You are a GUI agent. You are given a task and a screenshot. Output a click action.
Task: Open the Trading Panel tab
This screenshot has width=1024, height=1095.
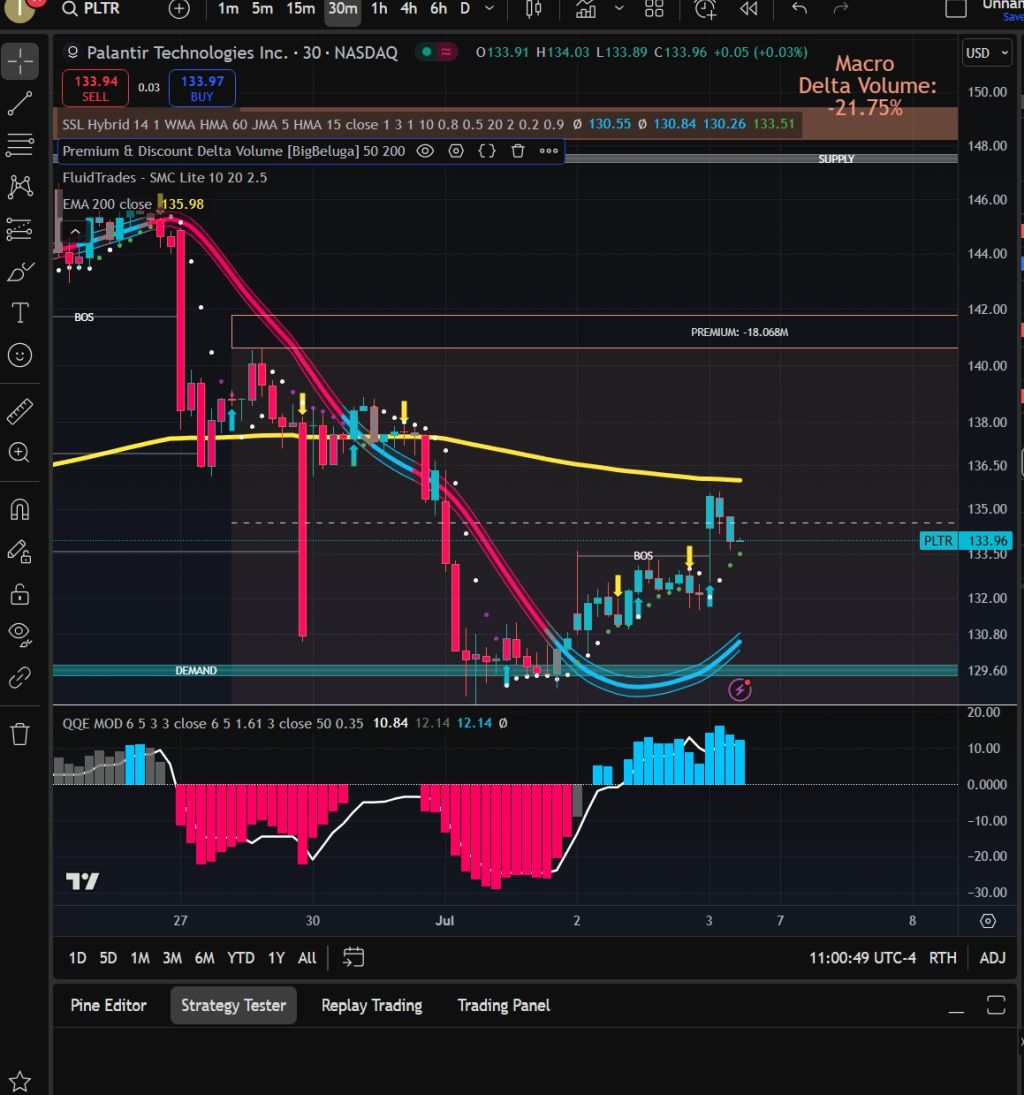(x=504, y=1005)
